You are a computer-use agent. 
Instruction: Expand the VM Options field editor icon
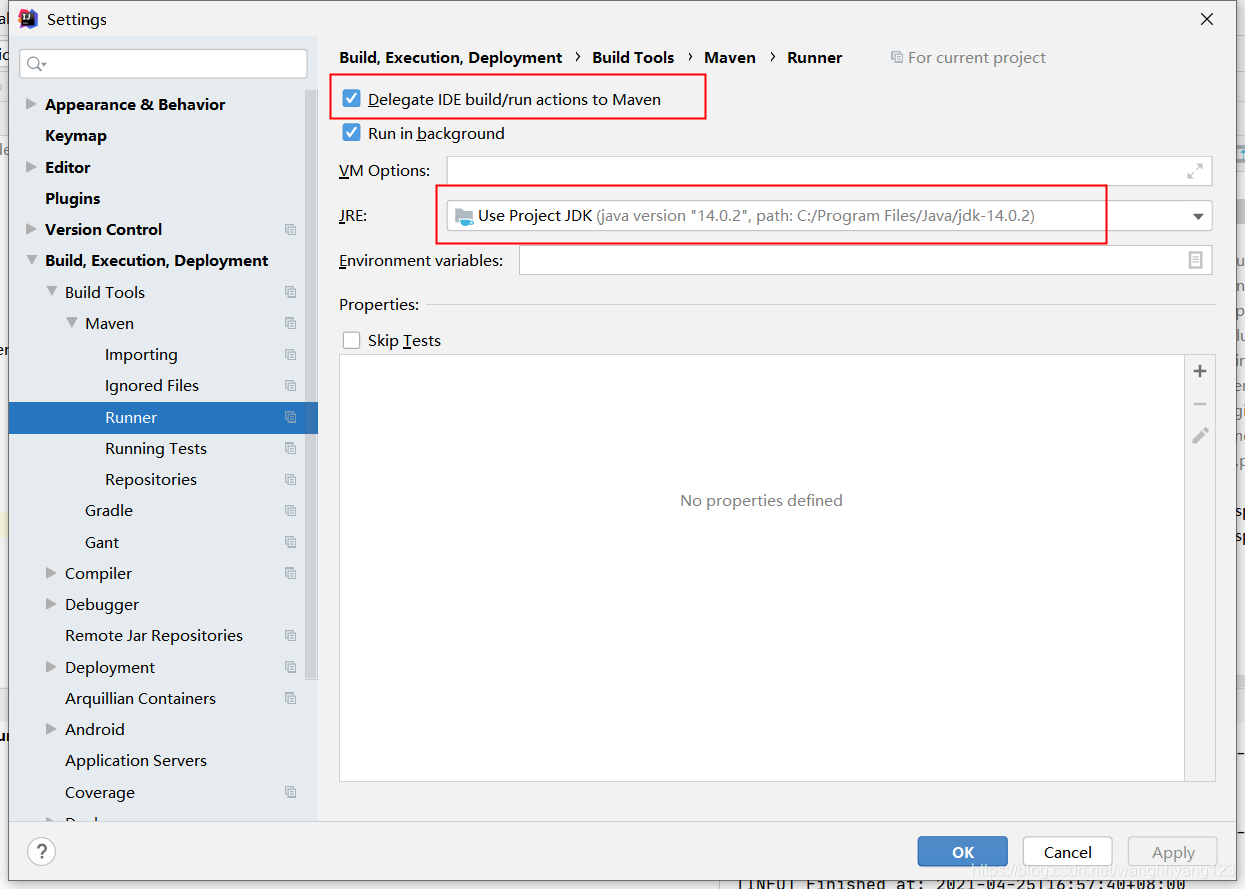1195,171
